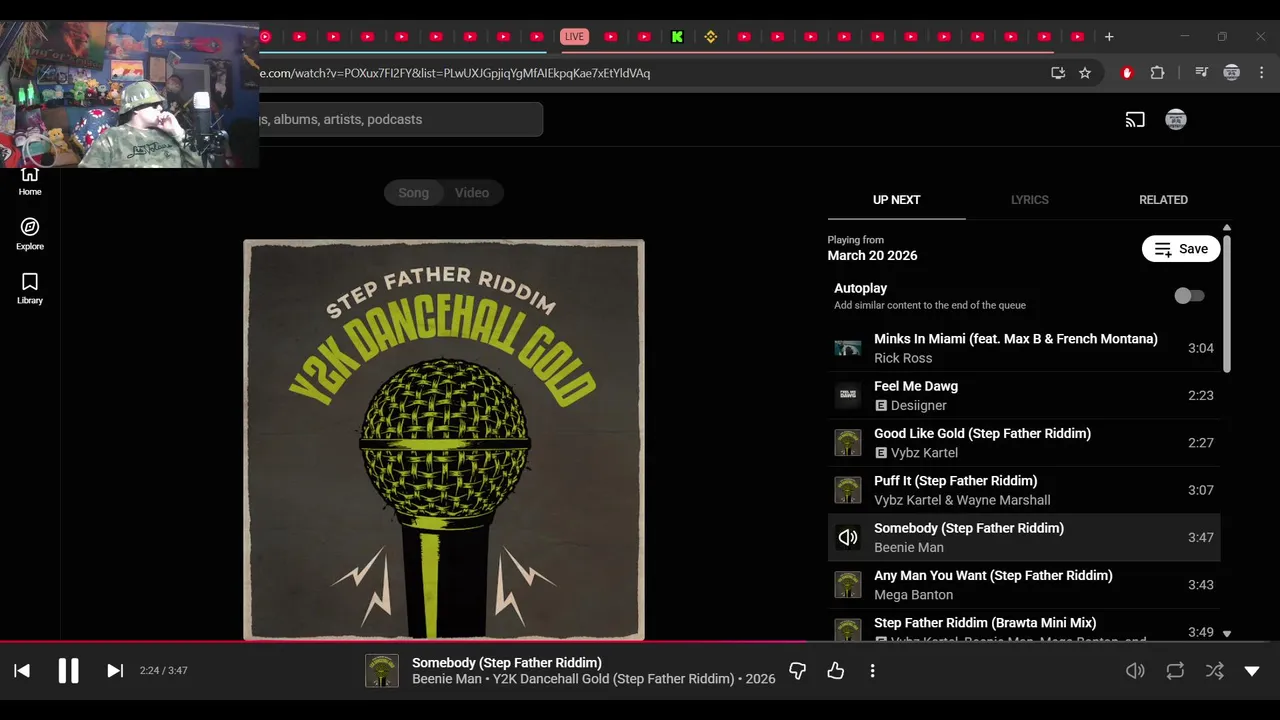Click the Cast to device icon

click(x=1135, y=120)
